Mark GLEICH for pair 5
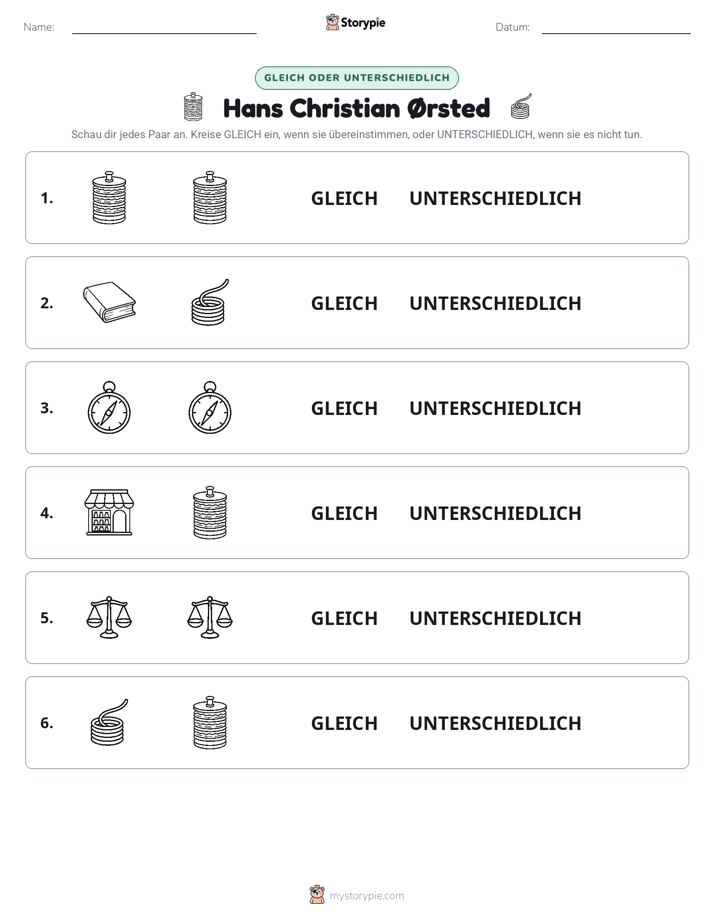Viewport: 714px width, 924px height. [344, 618]
